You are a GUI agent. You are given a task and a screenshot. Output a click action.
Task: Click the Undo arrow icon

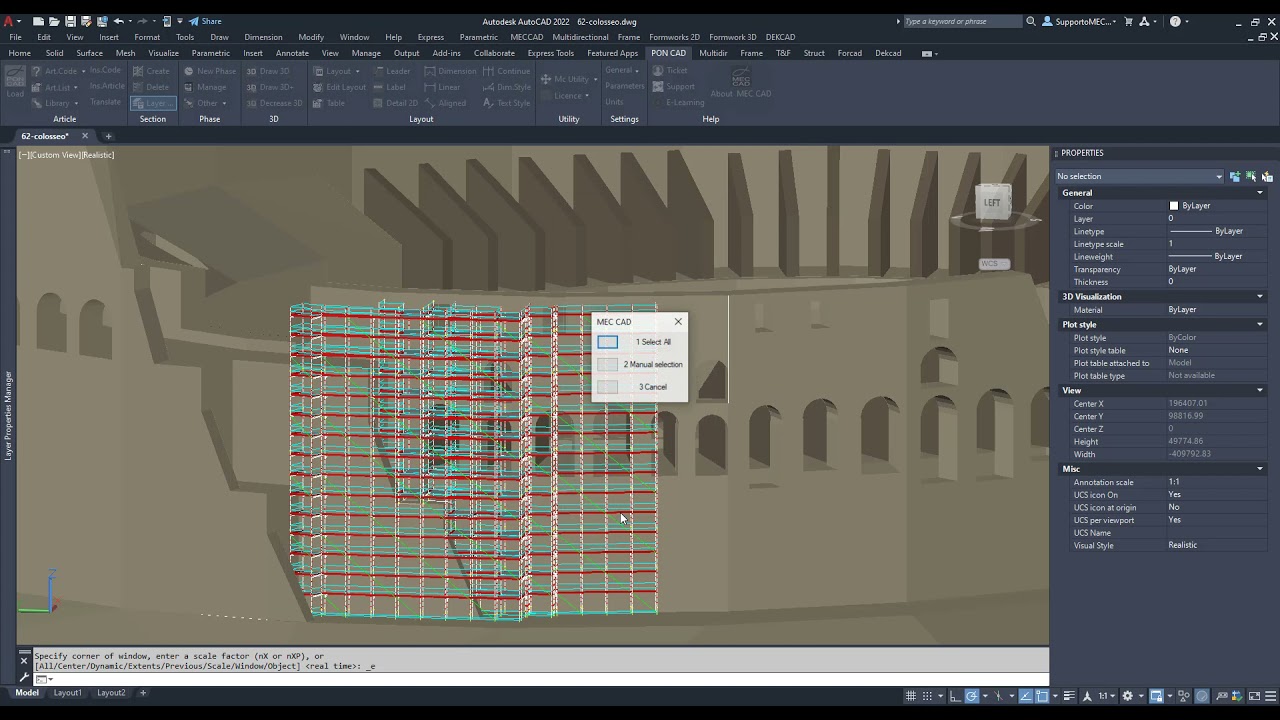[x=119, y=21]
